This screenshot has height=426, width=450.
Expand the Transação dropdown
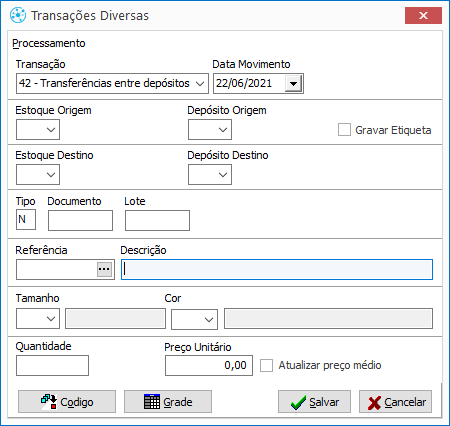(x=112, y=83)
